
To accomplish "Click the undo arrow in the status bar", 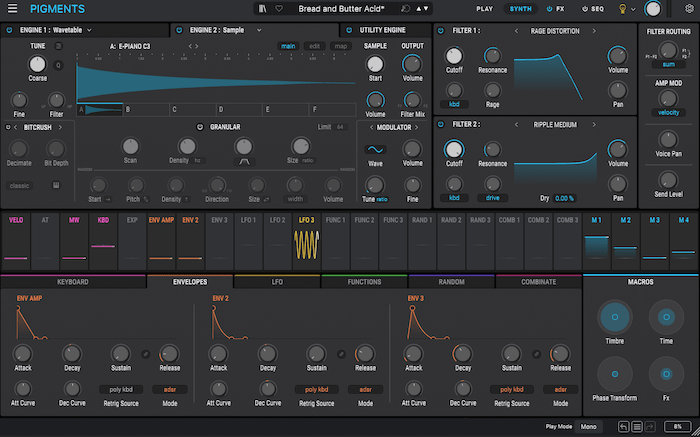I will [622, 426].
